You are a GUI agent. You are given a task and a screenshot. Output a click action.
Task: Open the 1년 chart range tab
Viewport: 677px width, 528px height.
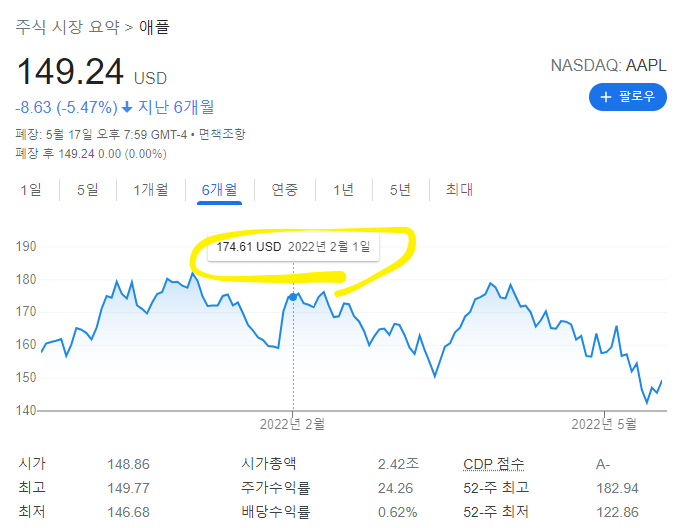pos(343,190)
